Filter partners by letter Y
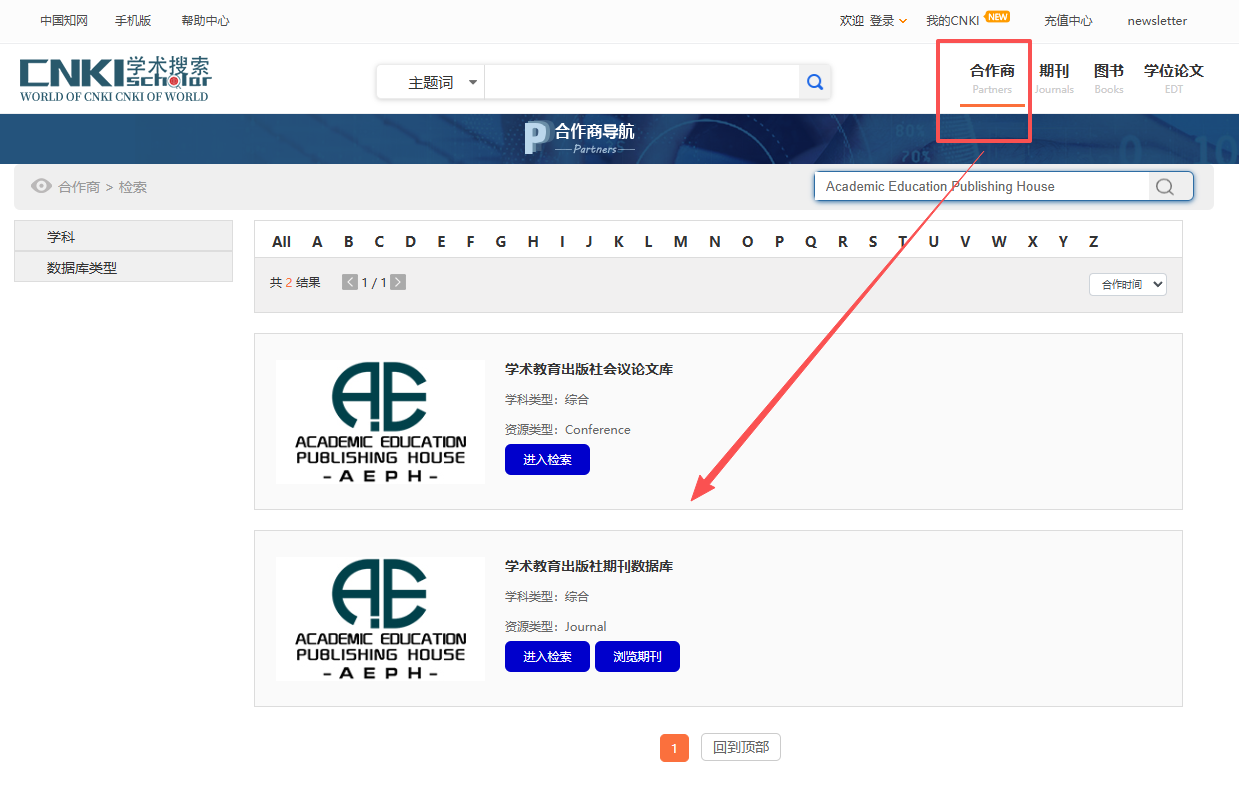The image size is (1239, 788). [1063, 241]
